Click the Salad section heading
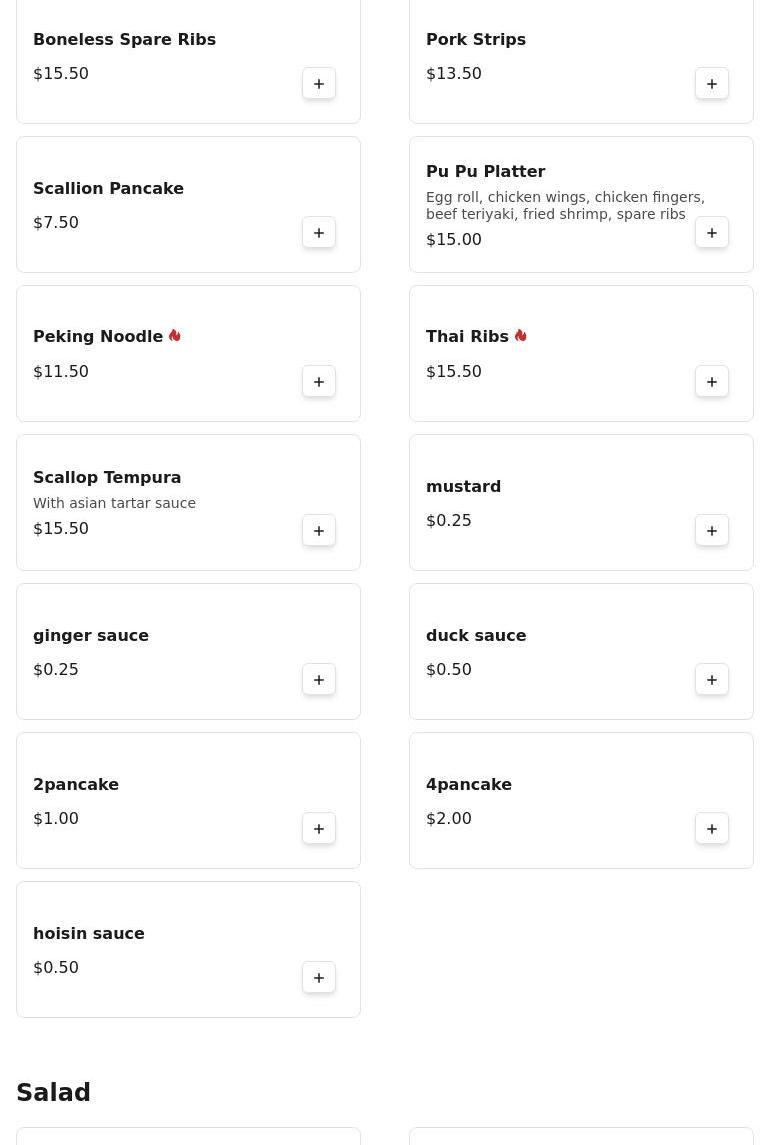 click(54, 1093)
